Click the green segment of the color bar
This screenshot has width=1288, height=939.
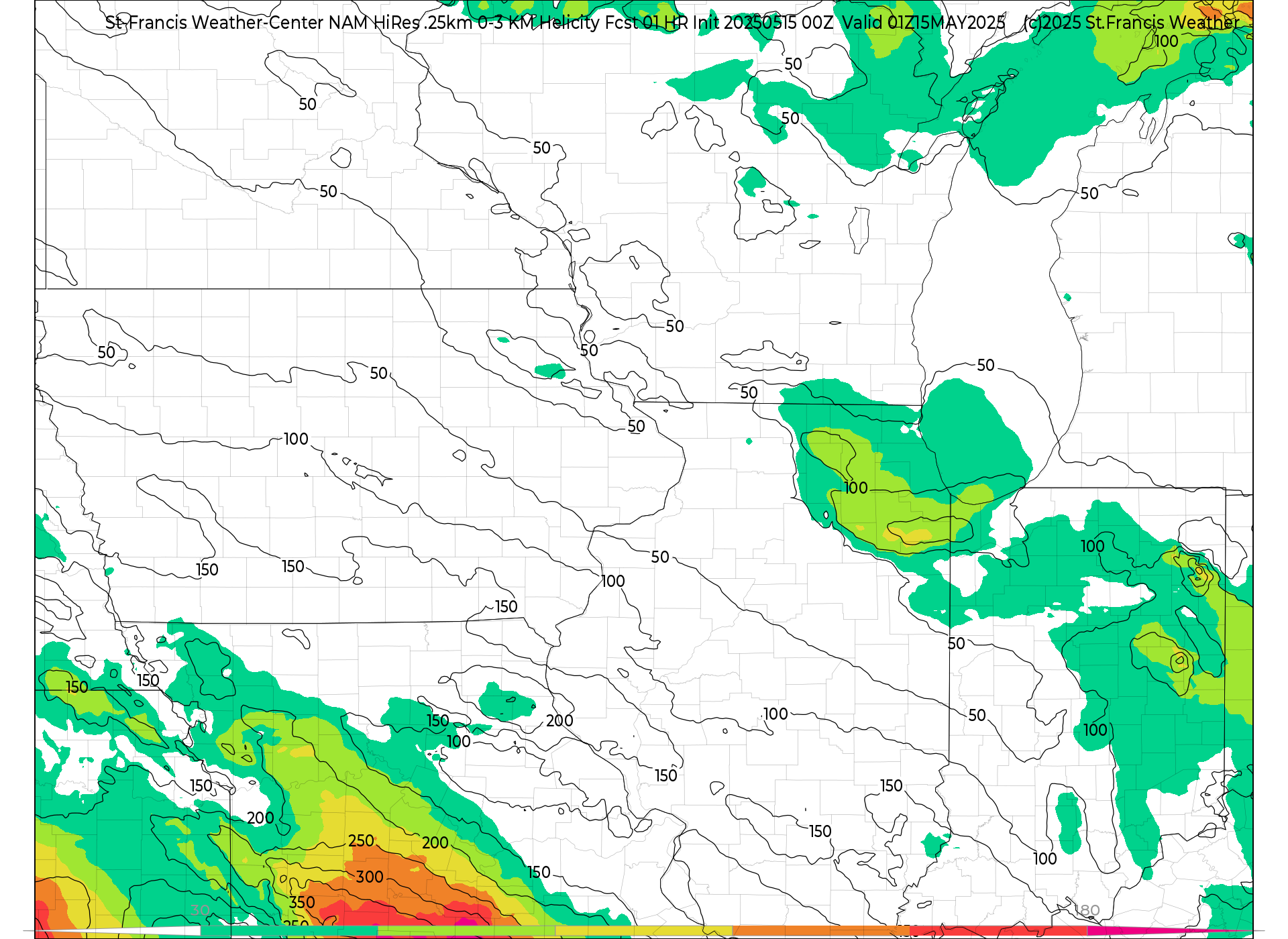coord(290,931)
